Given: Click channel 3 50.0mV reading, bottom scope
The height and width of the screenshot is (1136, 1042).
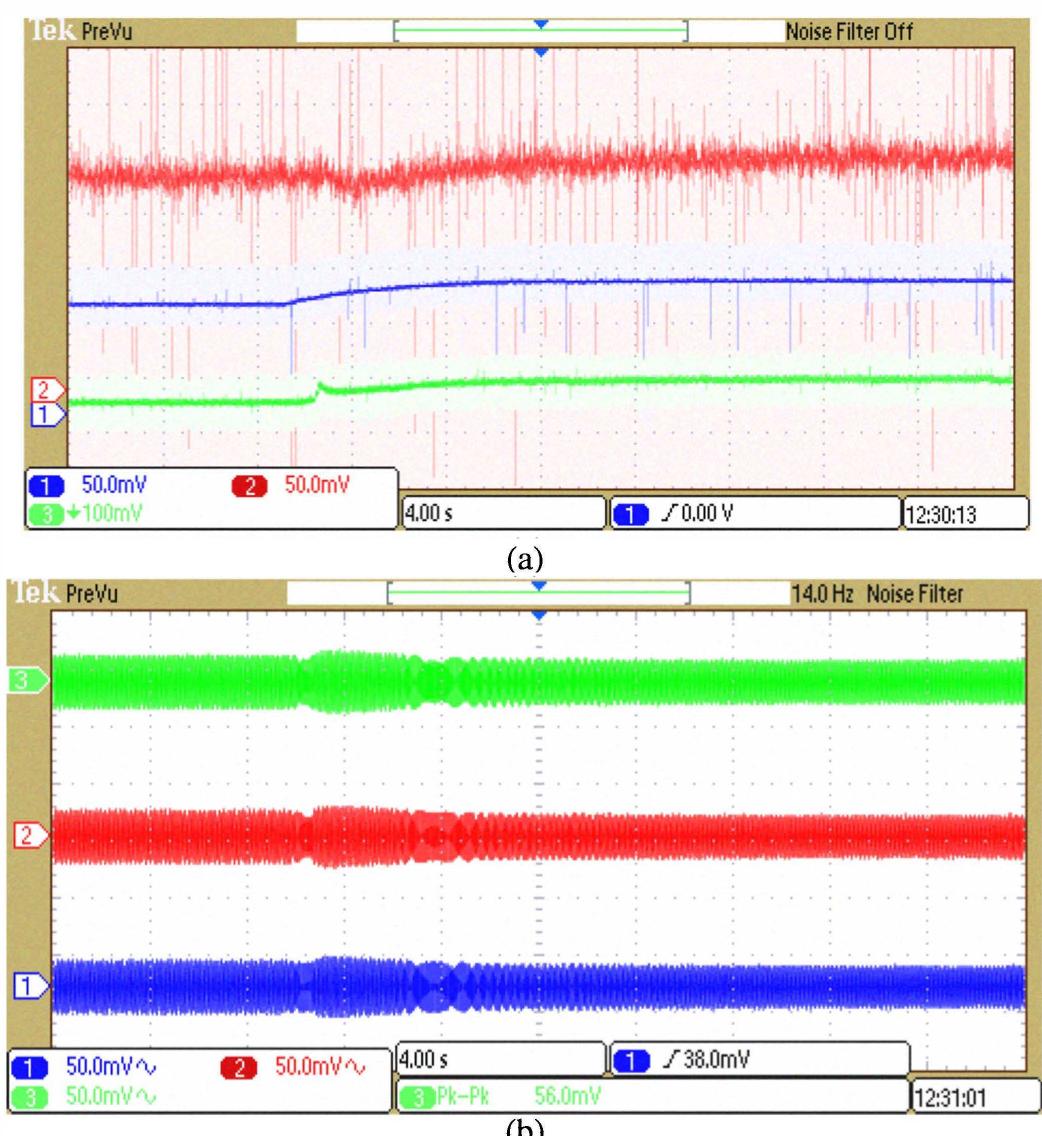Looking at the screenshot, I should coord(99,1096).
